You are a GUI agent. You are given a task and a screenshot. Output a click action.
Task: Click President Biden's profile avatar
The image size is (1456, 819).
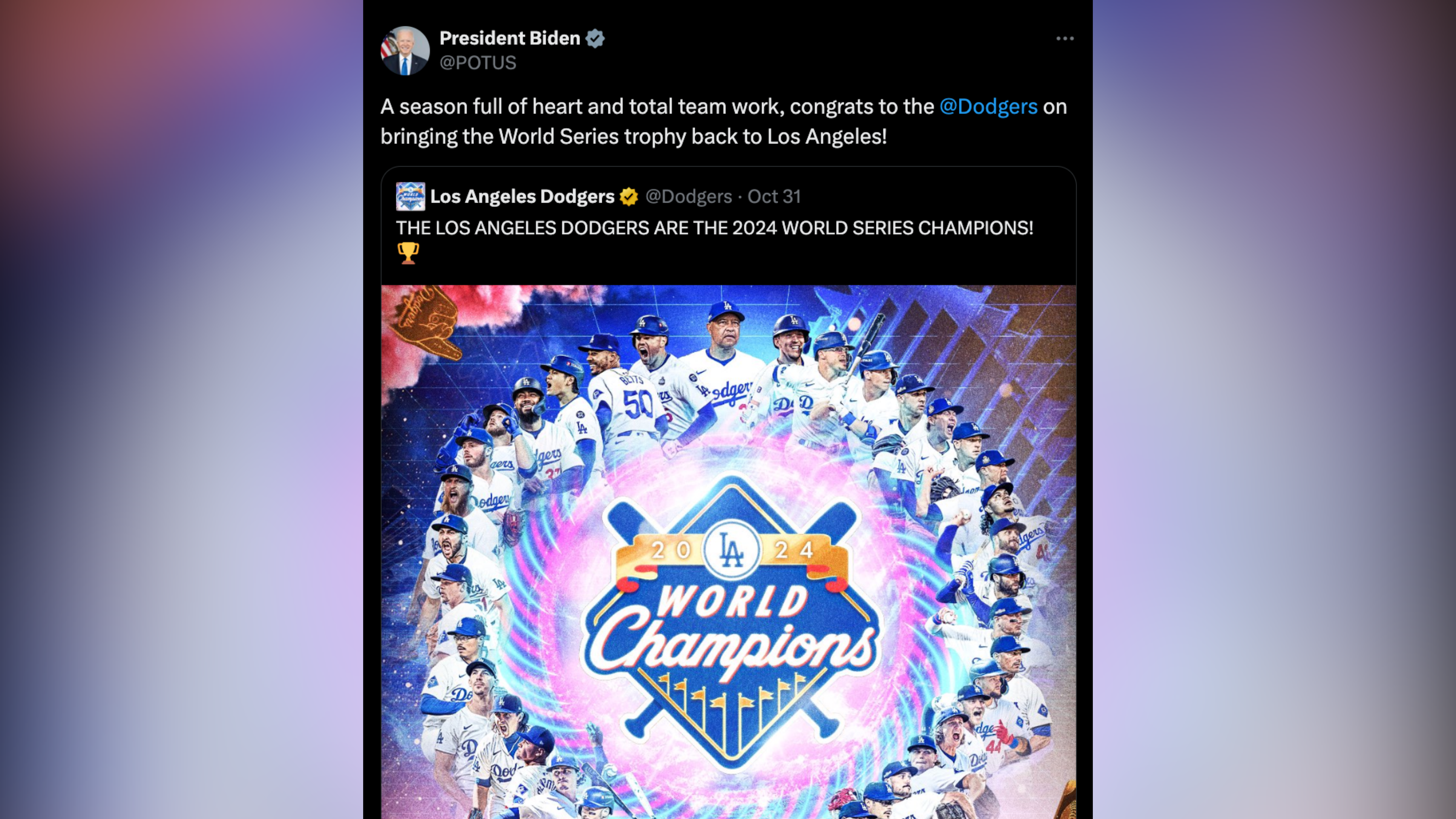405,51
